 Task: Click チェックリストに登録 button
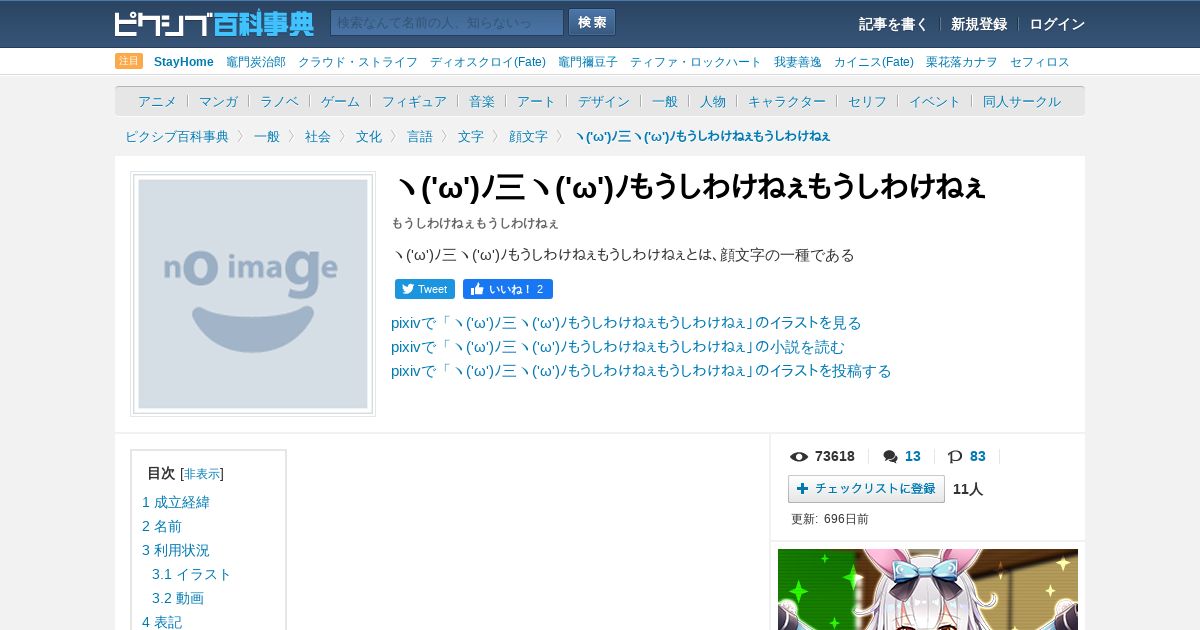click(866, 489)
